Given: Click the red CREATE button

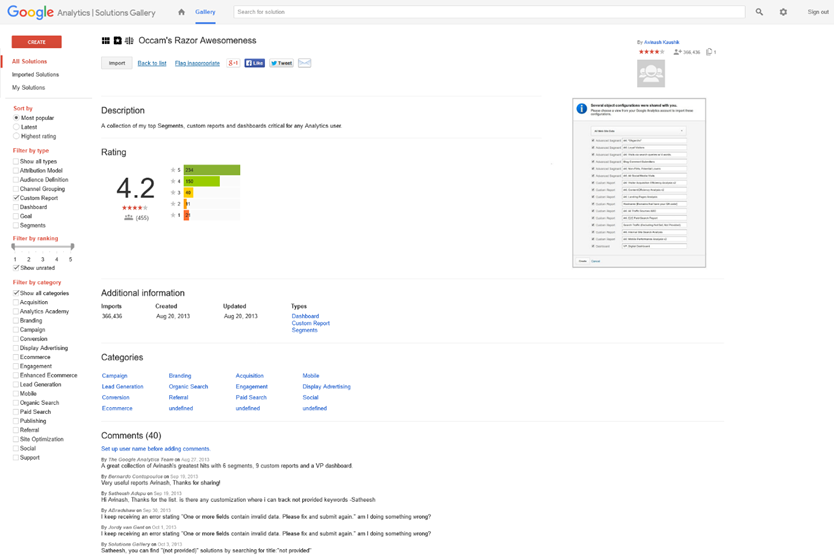Looking at the screenshot, I should click(x=36, y=42).
